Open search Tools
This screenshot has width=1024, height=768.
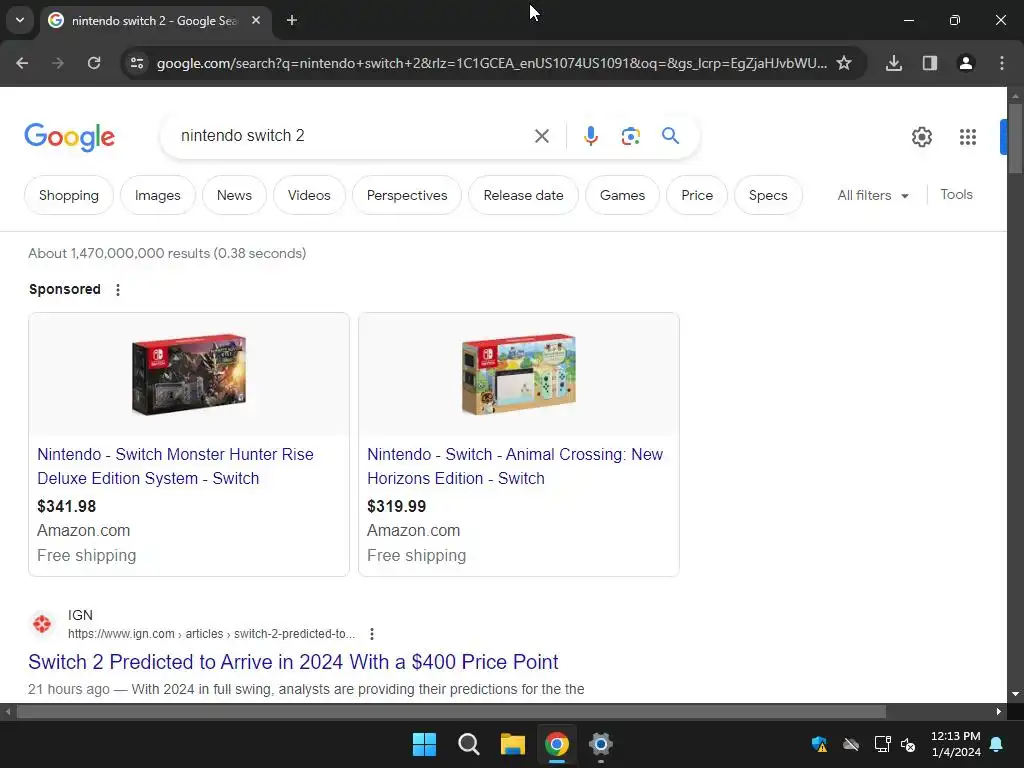coord(956,195)
